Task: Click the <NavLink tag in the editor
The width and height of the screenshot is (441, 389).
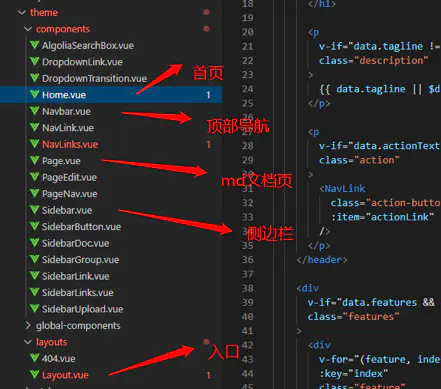Action: 342,189
